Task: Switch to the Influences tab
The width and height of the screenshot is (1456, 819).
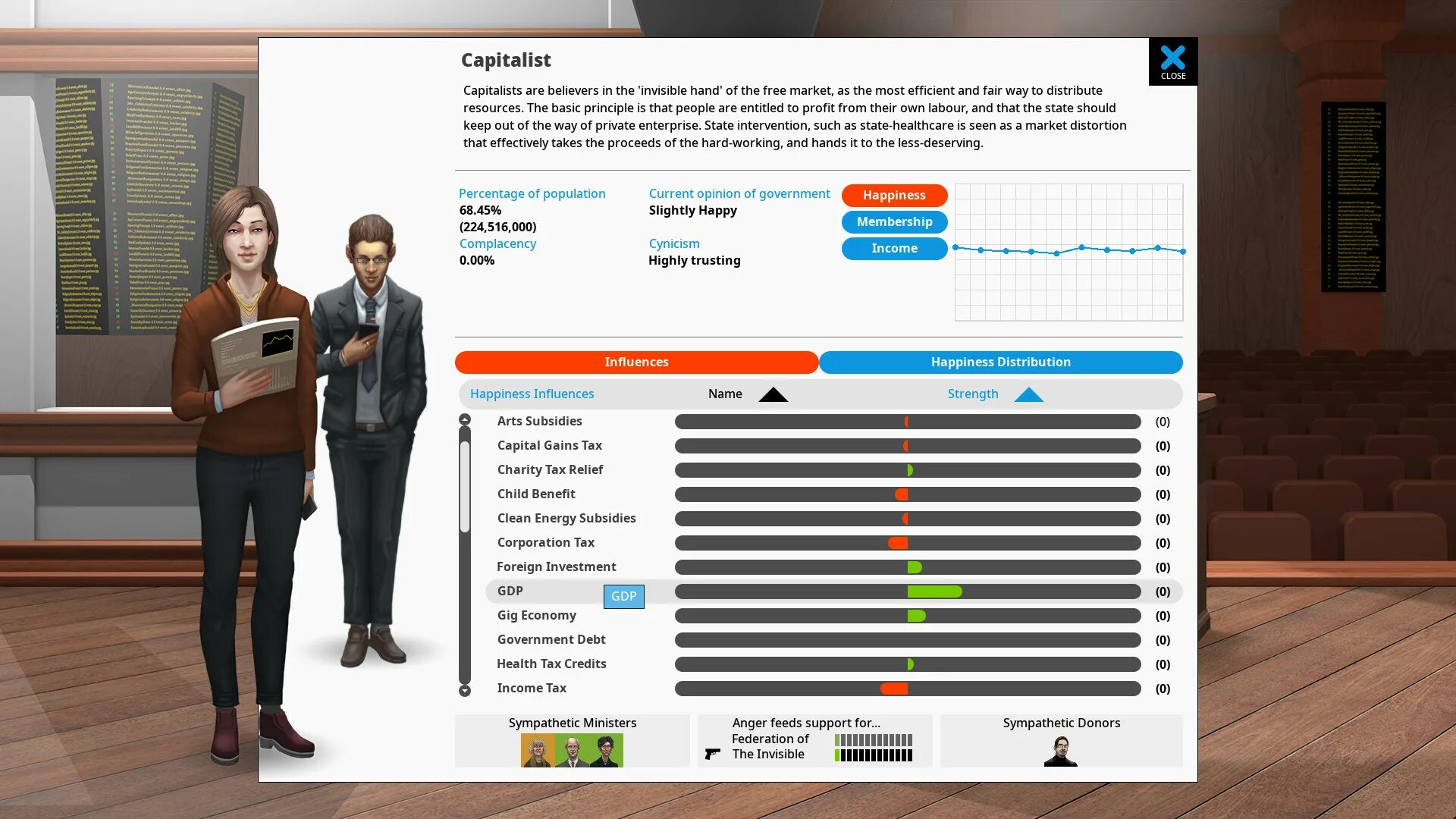Action: click(x=636, y=361)
